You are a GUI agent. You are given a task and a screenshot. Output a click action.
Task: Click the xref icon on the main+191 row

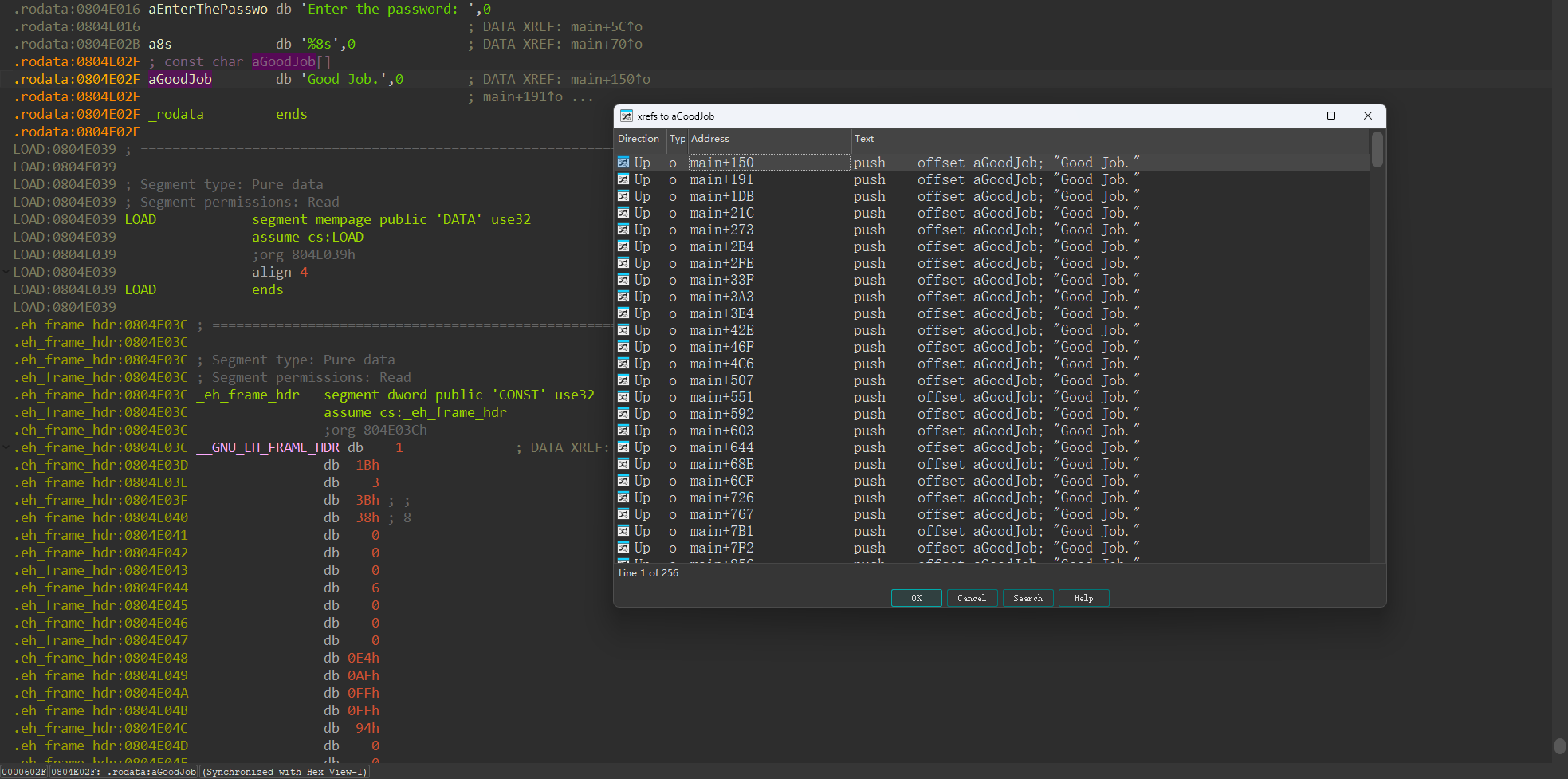tap(623, 179)
